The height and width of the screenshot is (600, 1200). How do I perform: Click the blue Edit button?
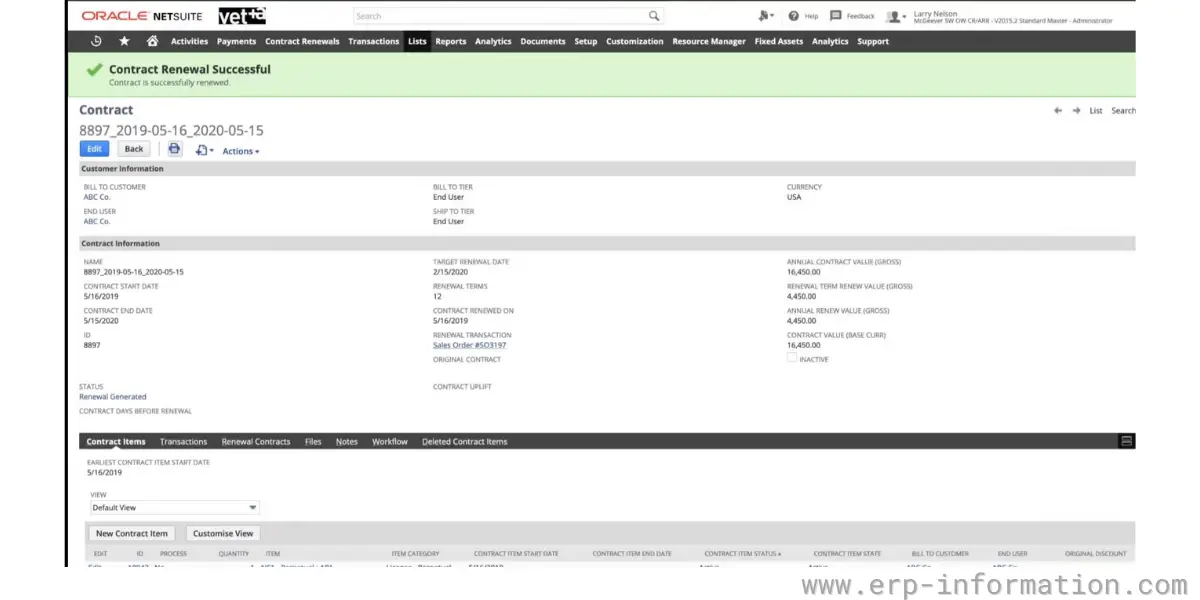tap(94, 149)
